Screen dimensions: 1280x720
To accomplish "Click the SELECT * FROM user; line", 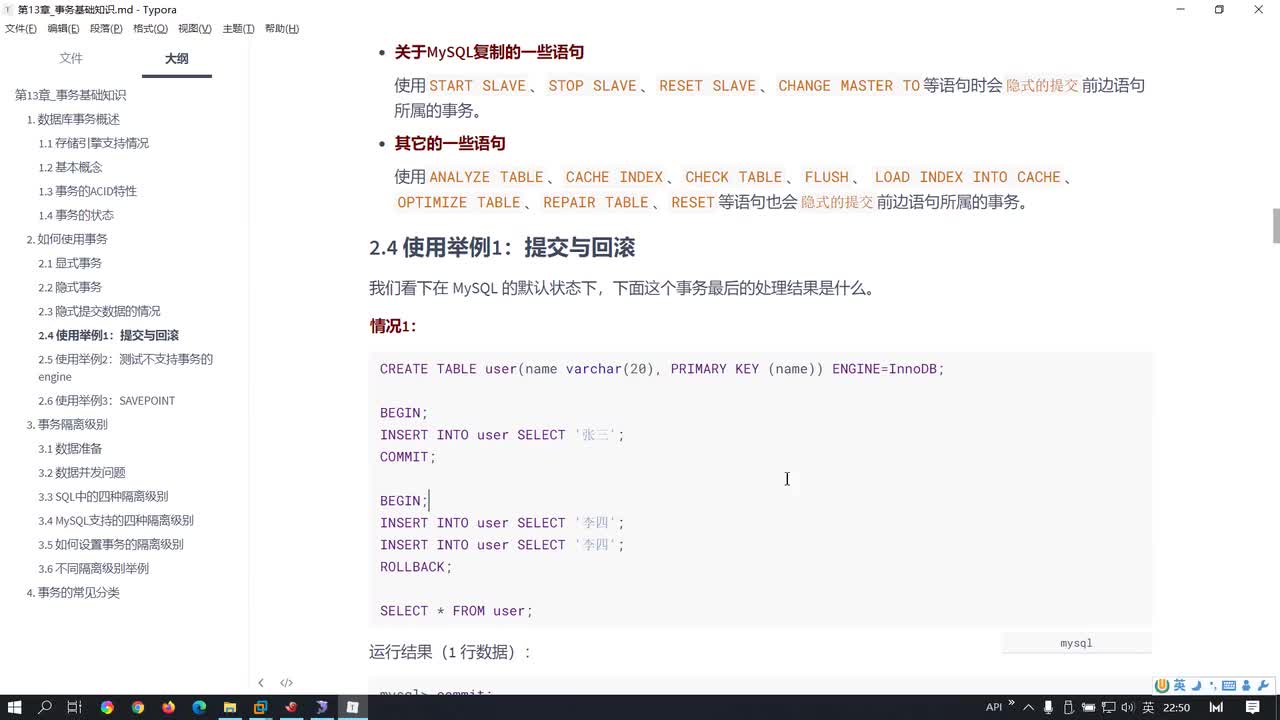I will pyautogui.click(x=456, y=611).
